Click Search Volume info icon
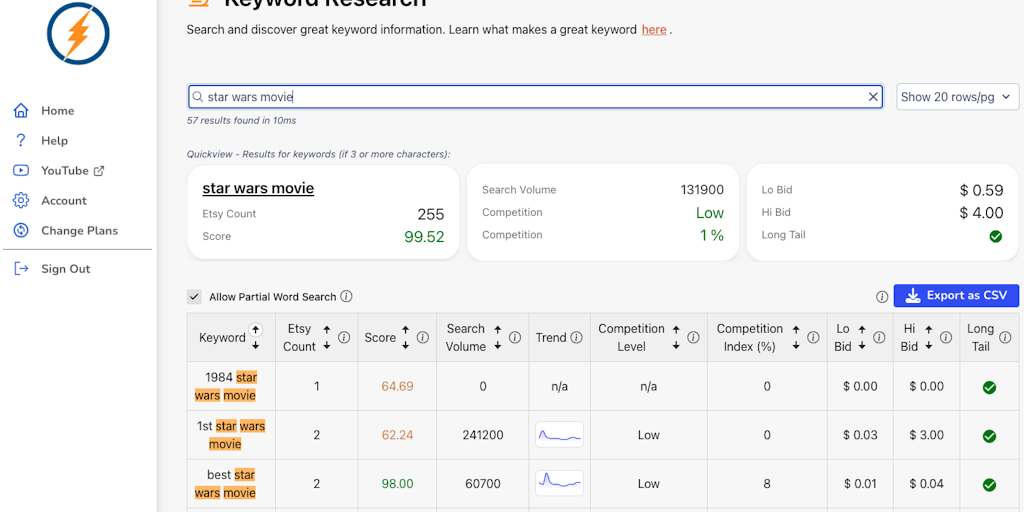The height and width of the screenshot is (512, 1024). point(515,338)
